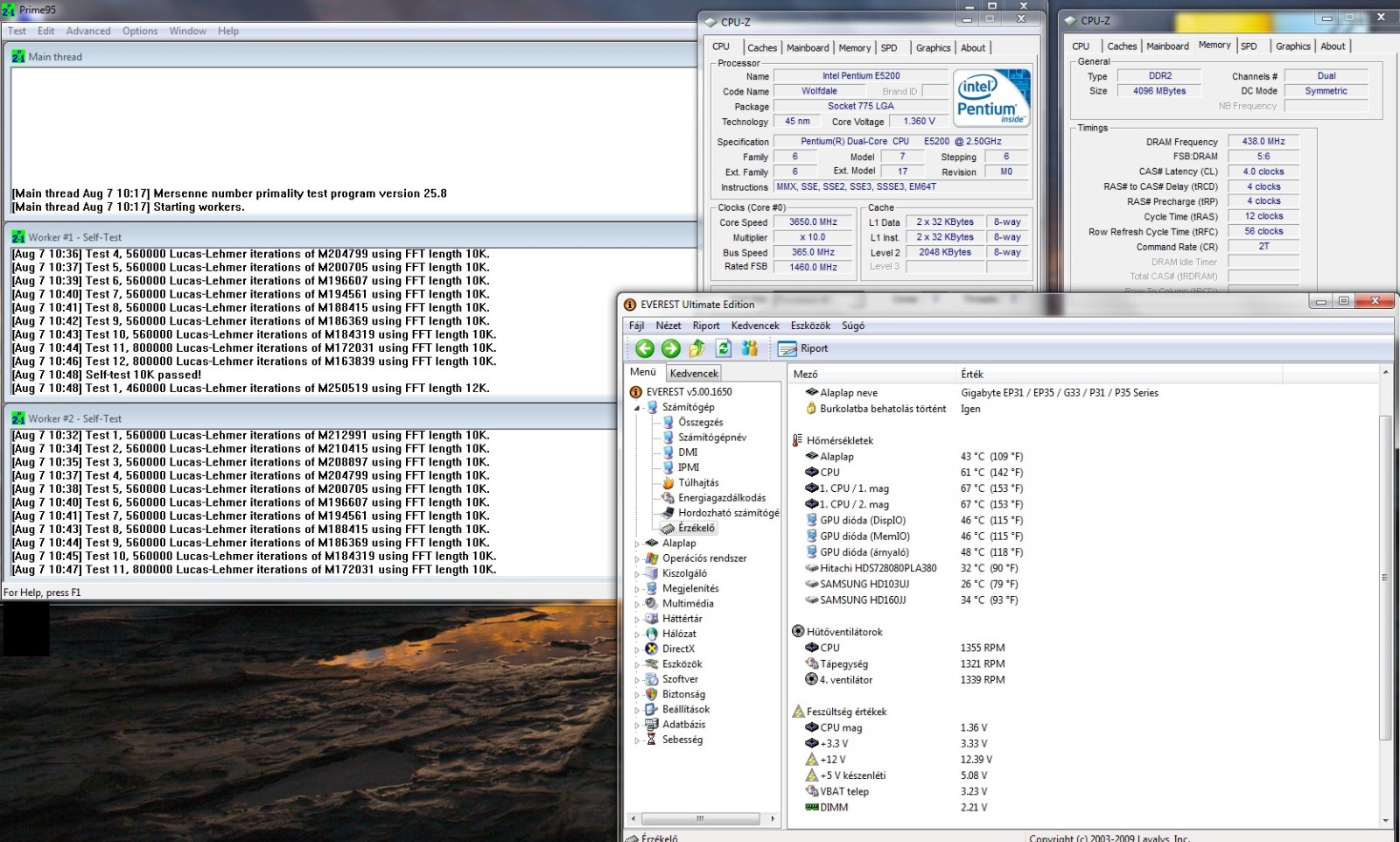Switch to CPU tab in right CPU-Z window
This screenshot has height=842, width=1400.
[x=1081, y=46]
